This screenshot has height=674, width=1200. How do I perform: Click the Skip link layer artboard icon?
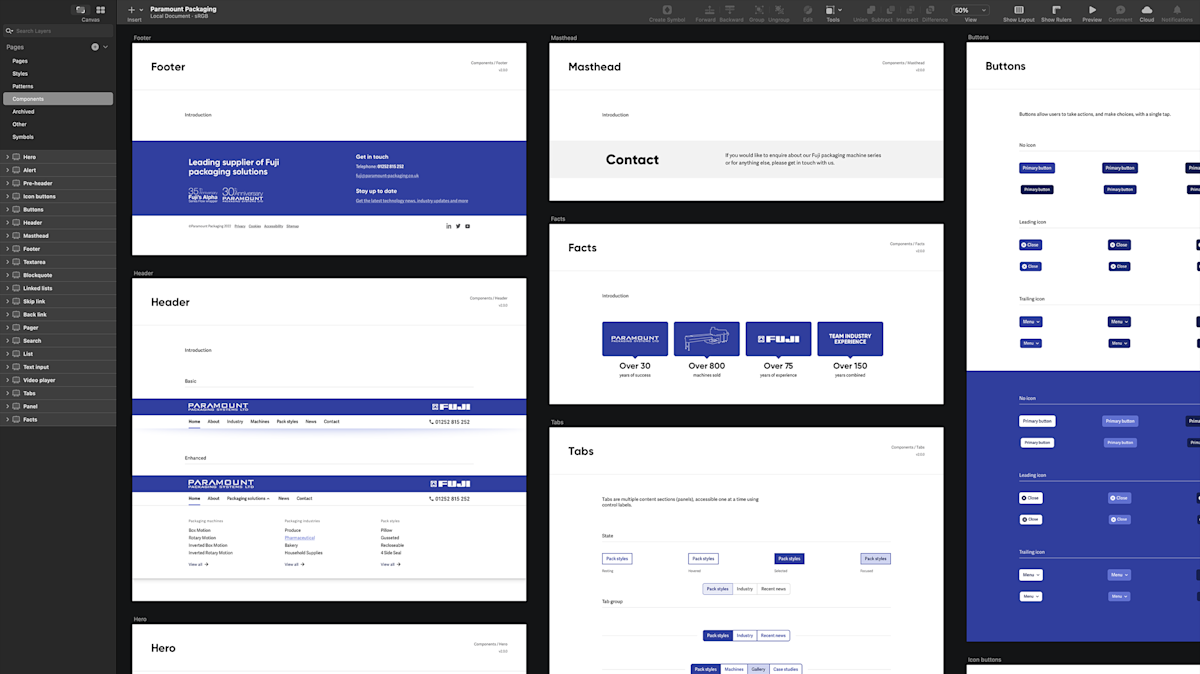coord(16,301)
